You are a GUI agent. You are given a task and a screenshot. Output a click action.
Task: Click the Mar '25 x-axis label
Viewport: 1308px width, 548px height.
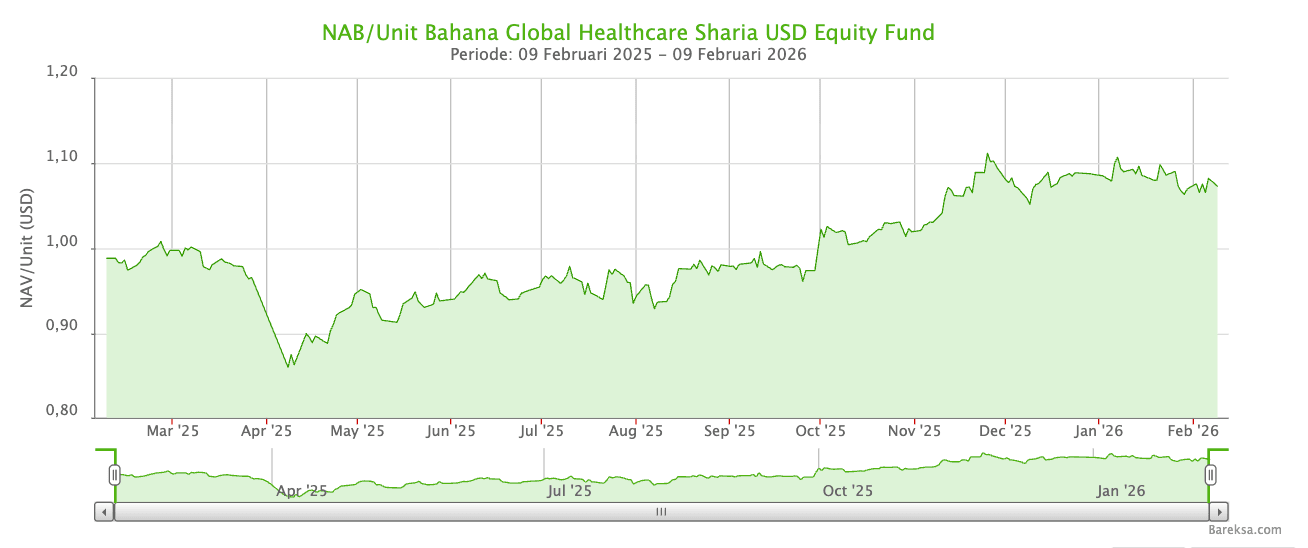coord(173,431)
